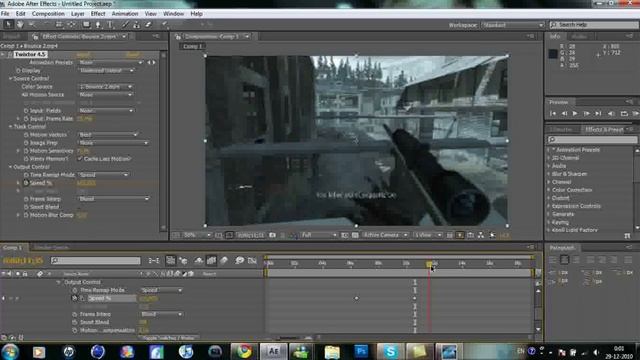The width and height of the screenshot is (640, 360).
Task: Select the Hand tool
Action: pyautogui.click(x=20, y=24)
